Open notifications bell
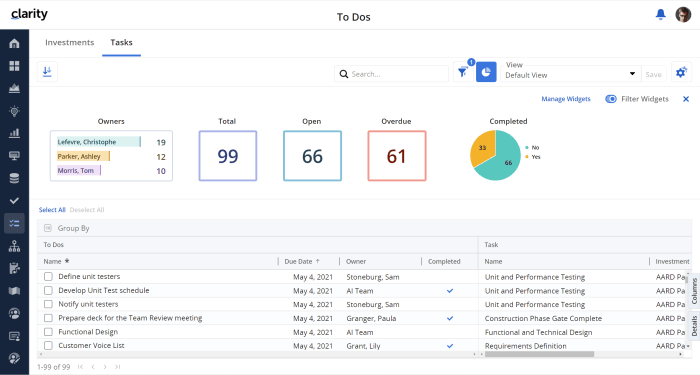The height and width of the screenshot is (375, 700). [x=661, y=15]
